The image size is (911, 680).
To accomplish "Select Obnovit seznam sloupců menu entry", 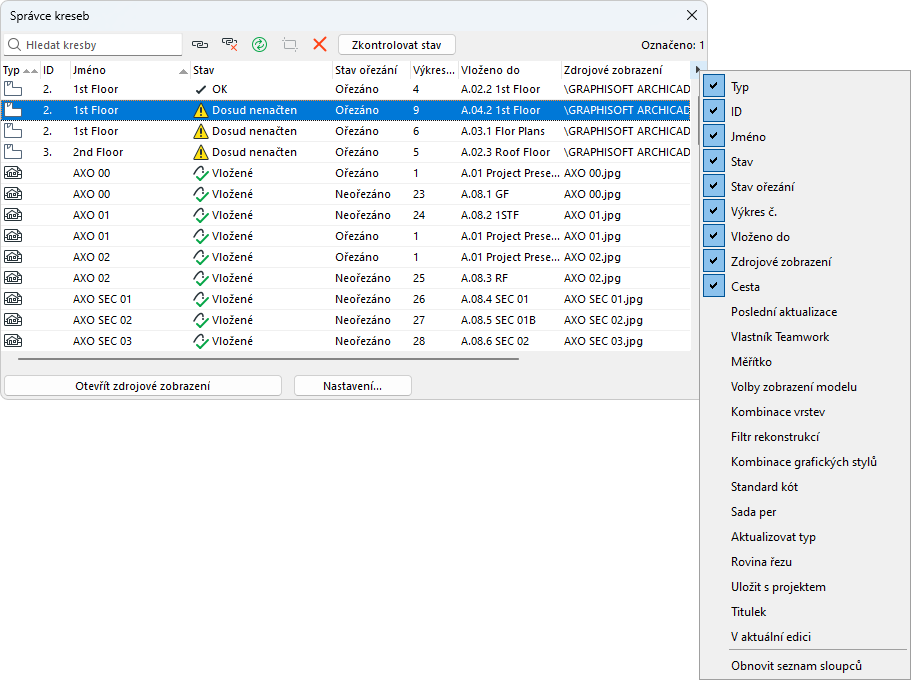I will click(x=796, y=666).
